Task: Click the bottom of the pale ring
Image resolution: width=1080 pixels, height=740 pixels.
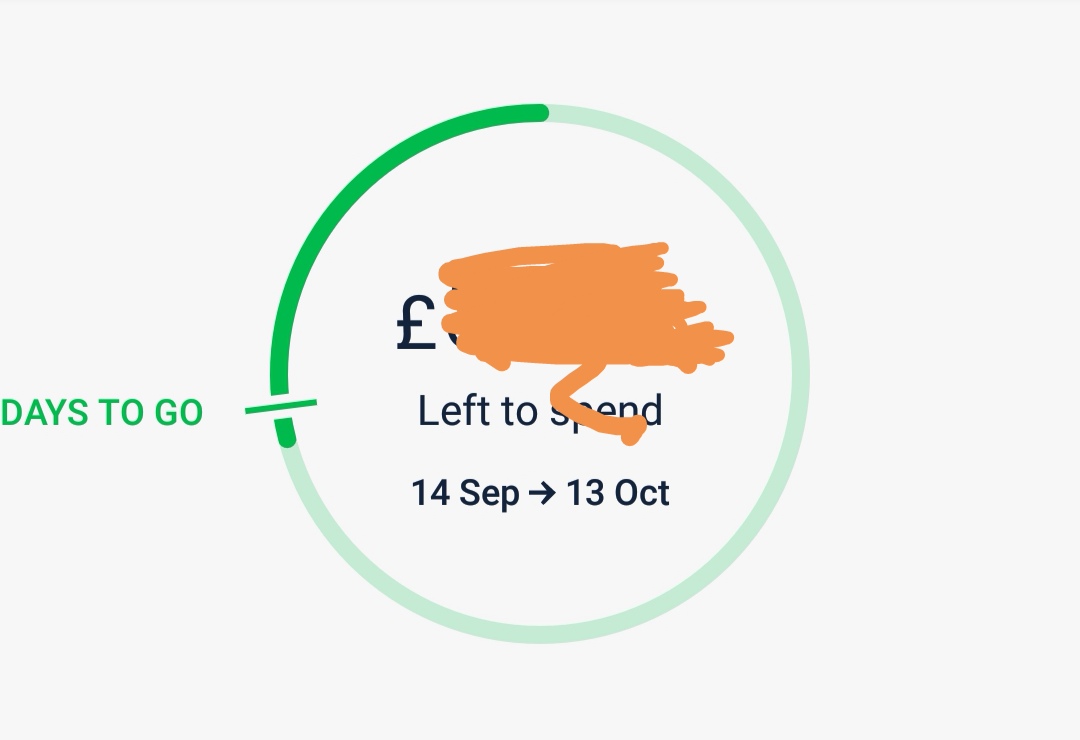Action: [541, 635]
